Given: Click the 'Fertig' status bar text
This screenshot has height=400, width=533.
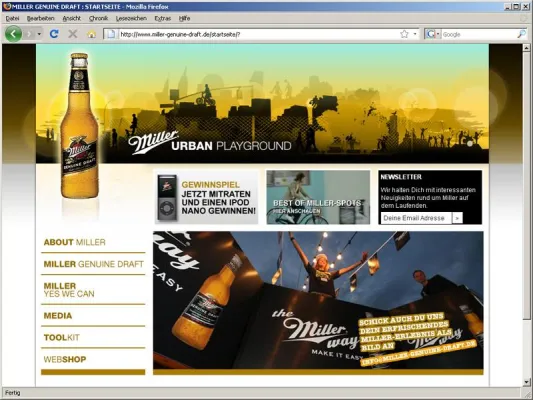Looking at the screenshot, I should tap(13, 393).
